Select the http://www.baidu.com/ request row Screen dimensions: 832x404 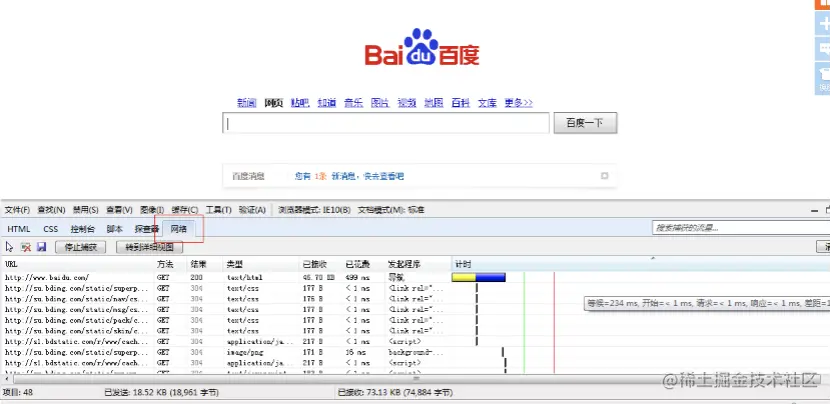416,277
